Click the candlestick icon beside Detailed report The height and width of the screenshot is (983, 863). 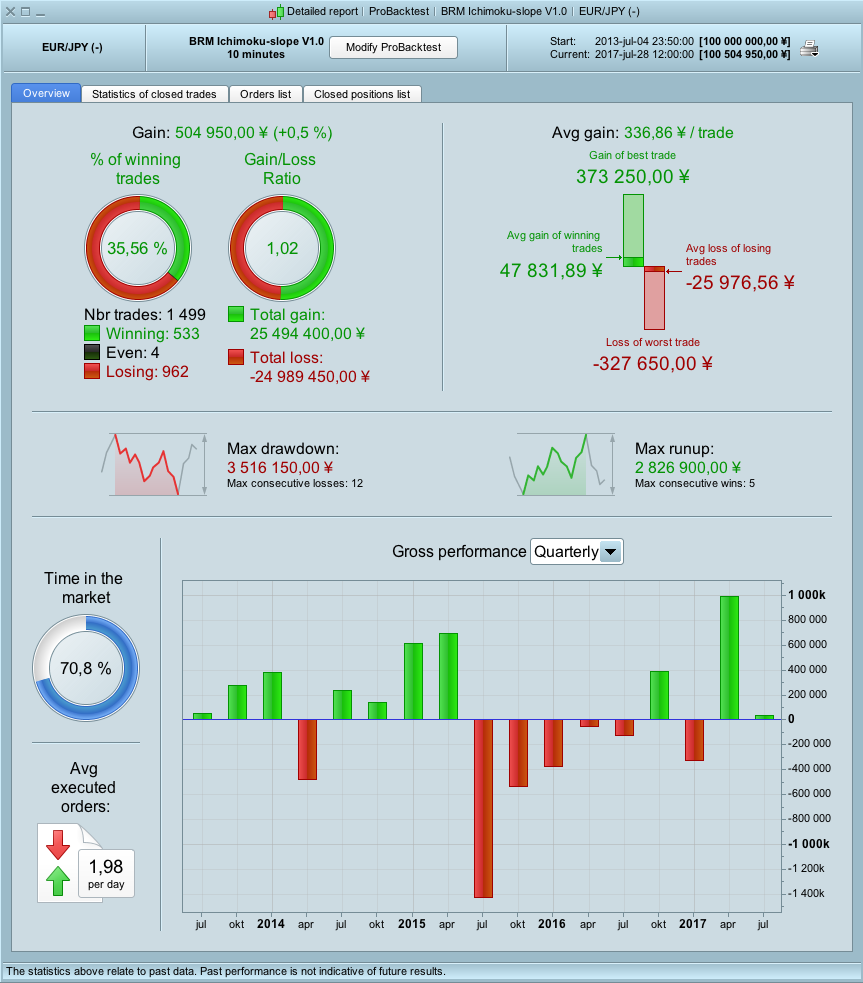tap(276, 11)
